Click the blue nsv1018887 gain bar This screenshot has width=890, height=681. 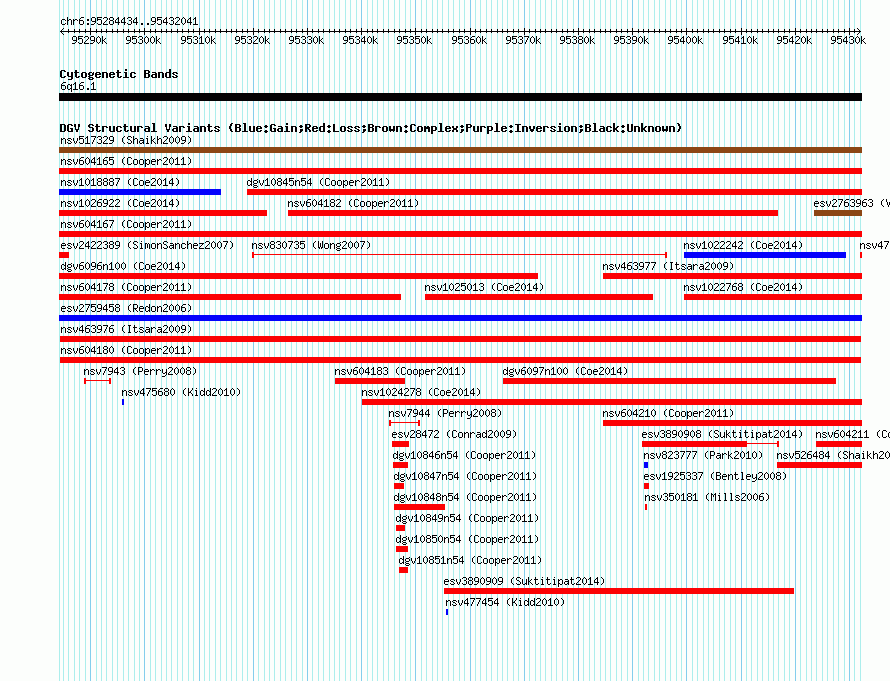[140, 192]
